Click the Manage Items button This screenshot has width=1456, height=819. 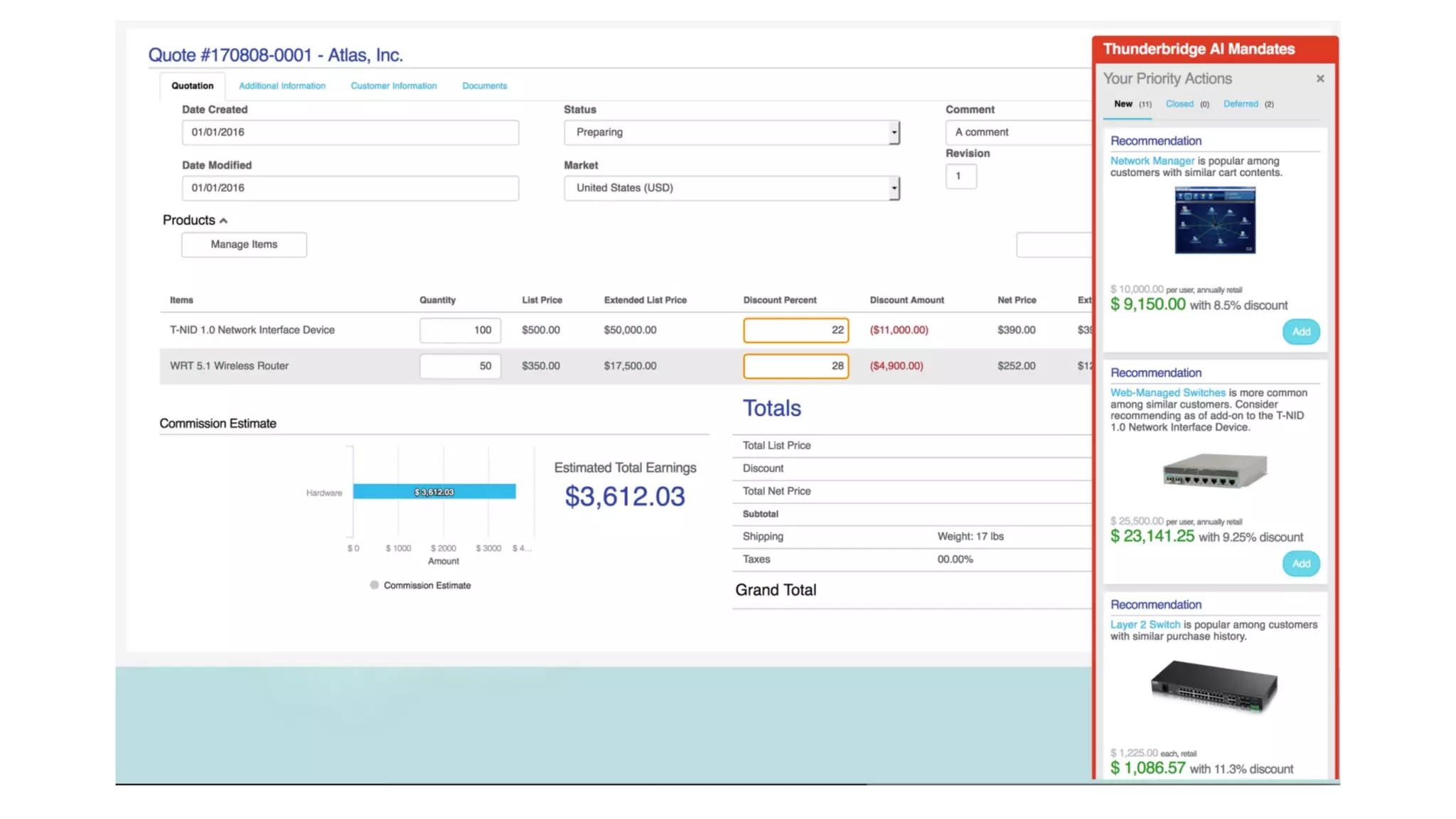click(x=244, y=245)
